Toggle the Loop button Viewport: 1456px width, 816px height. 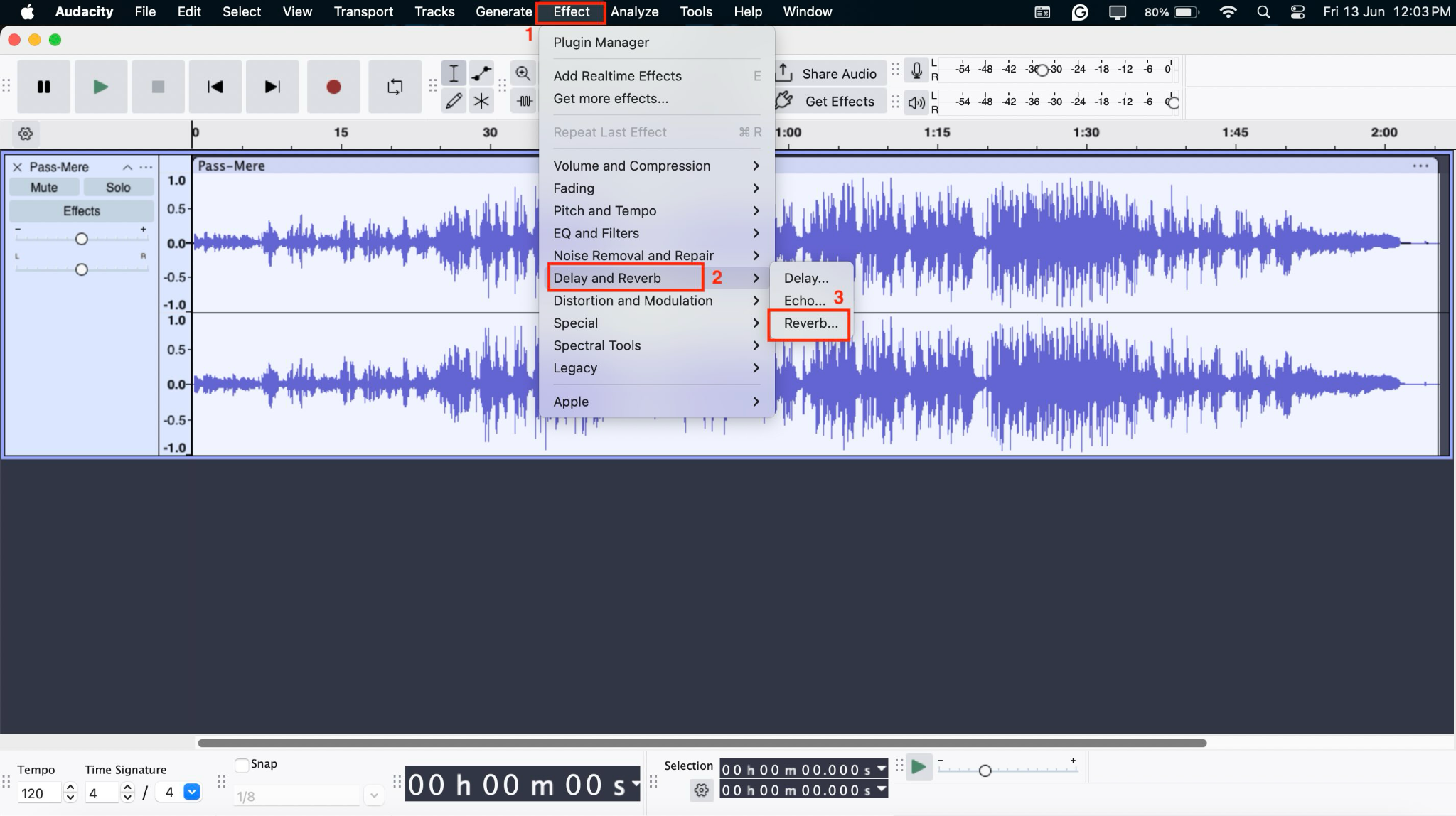[395, 87]
